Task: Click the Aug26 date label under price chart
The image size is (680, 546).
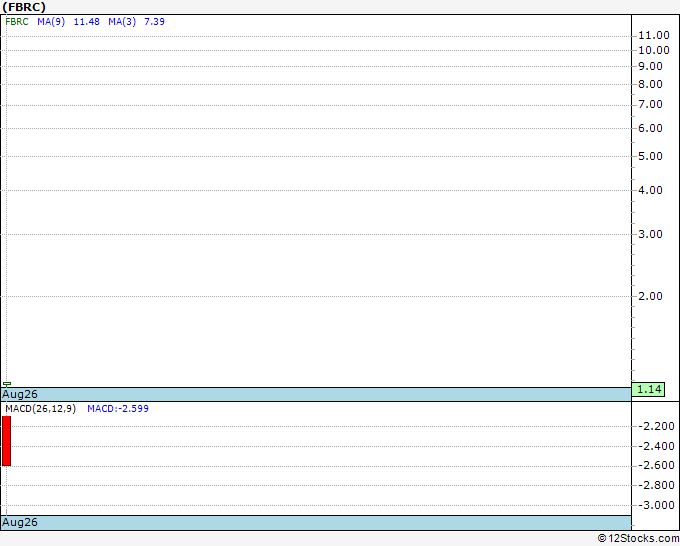Action: click(x=20, y=395)
